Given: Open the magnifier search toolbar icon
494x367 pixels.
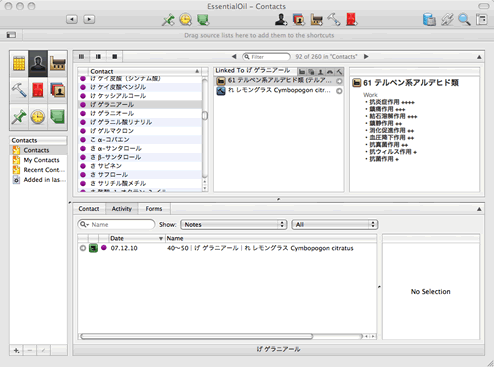Looking at the screenshot, I should tap(464, 20).
